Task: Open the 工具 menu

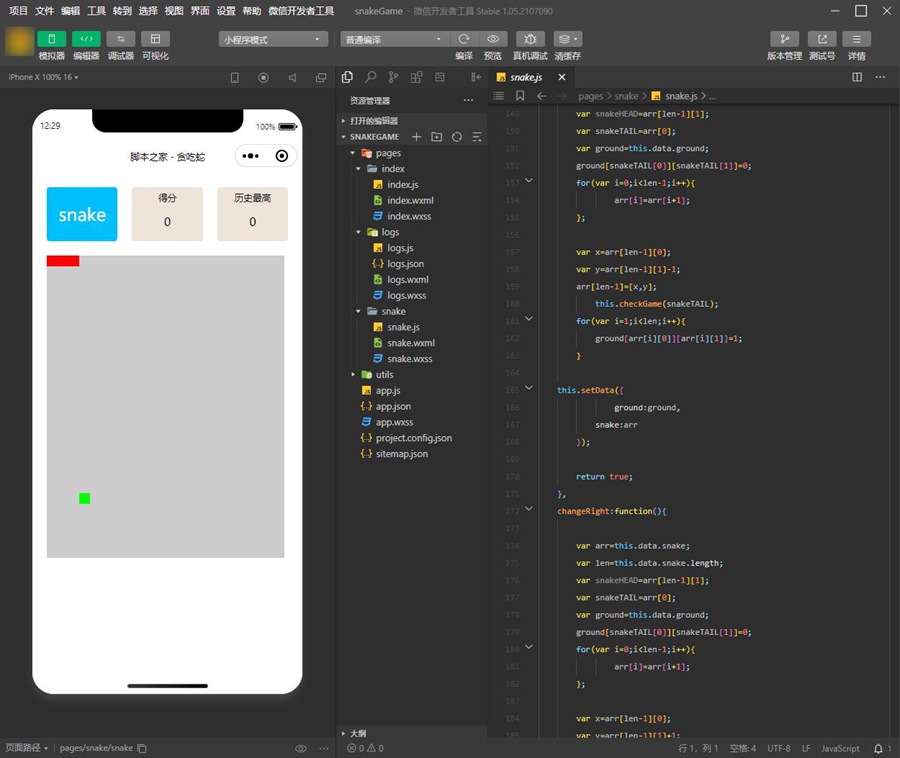Action: point(96,11)
